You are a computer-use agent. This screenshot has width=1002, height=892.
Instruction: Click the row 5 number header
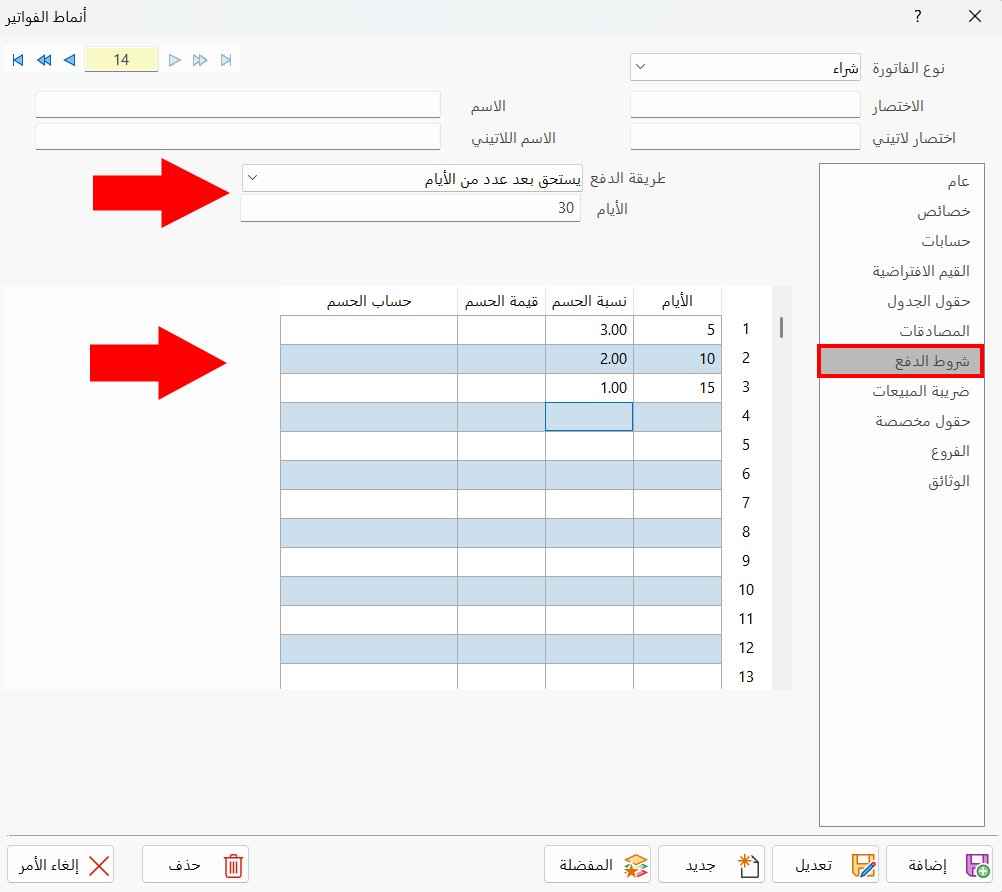pos(746,445)
